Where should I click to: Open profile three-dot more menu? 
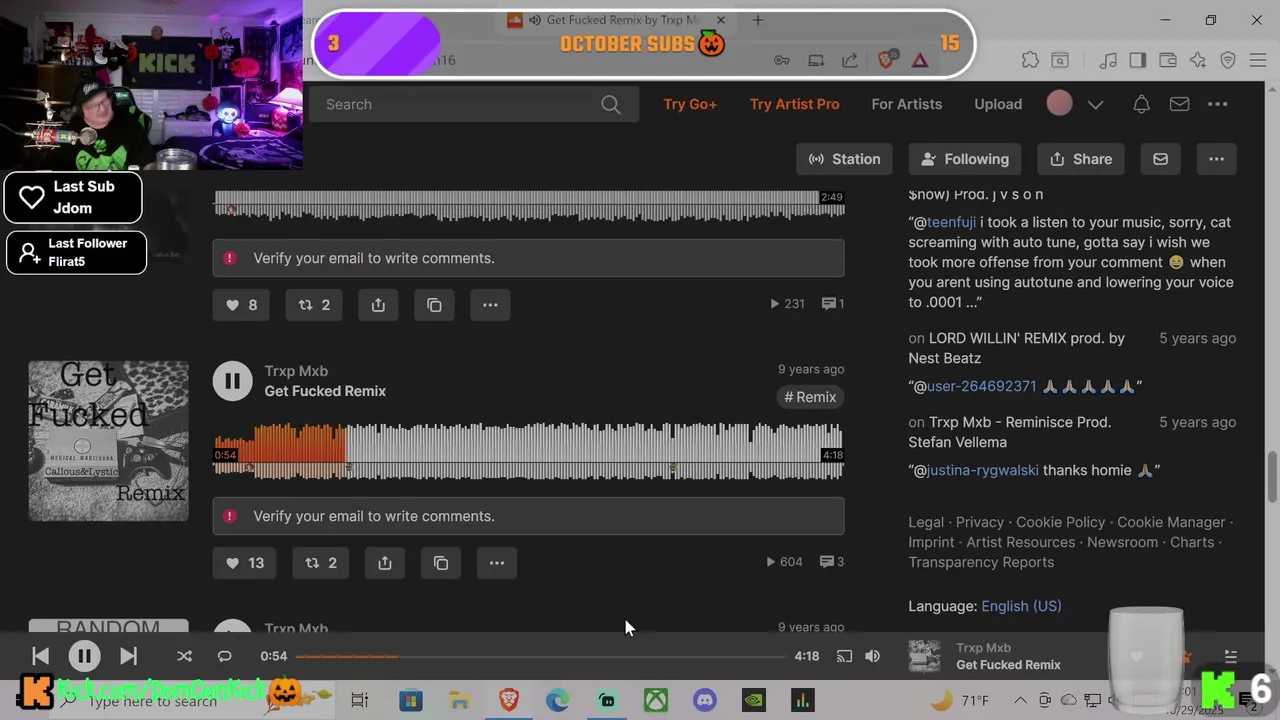click(1216, 159)
